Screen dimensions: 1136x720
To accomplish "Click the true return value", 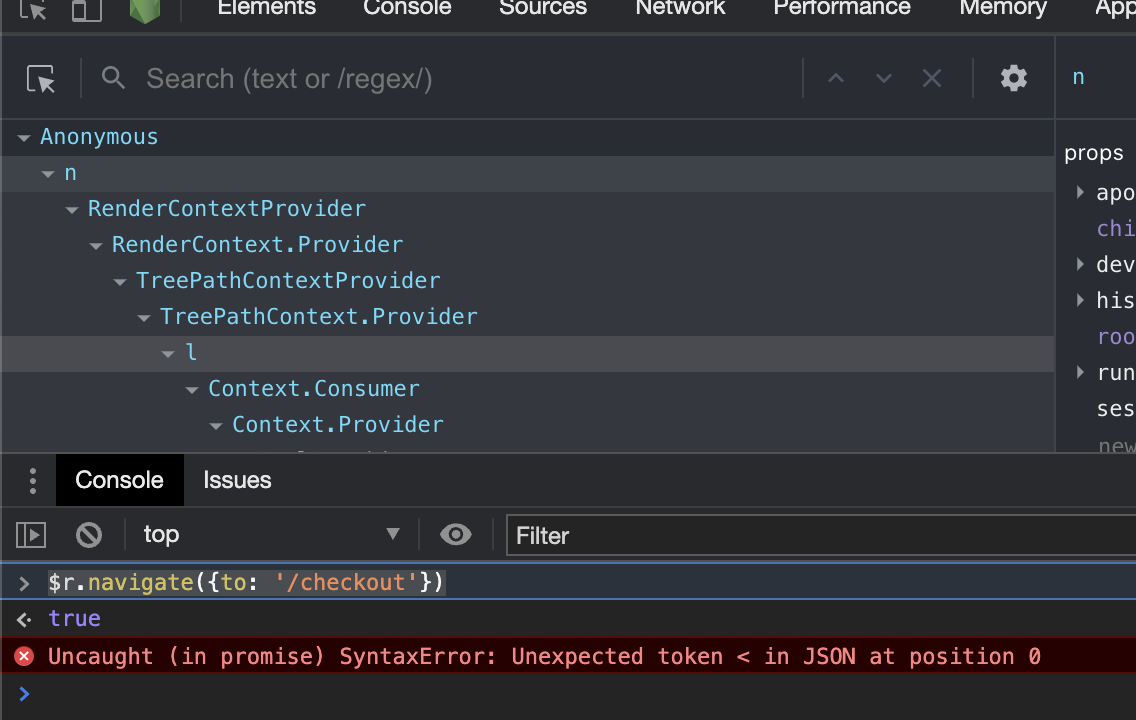I will click(75, 619).
